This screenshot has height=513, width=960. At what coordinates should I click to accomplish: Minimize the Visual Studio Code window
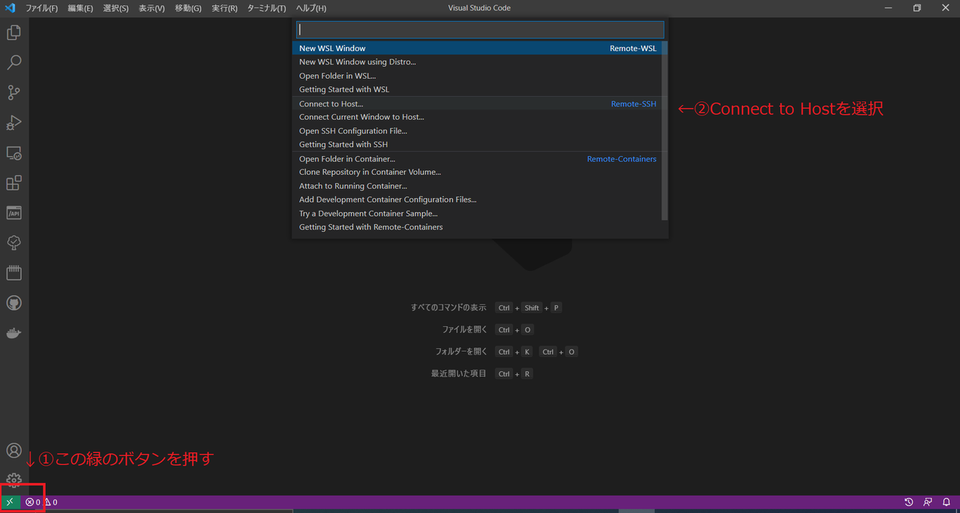[x=888, y=8]
